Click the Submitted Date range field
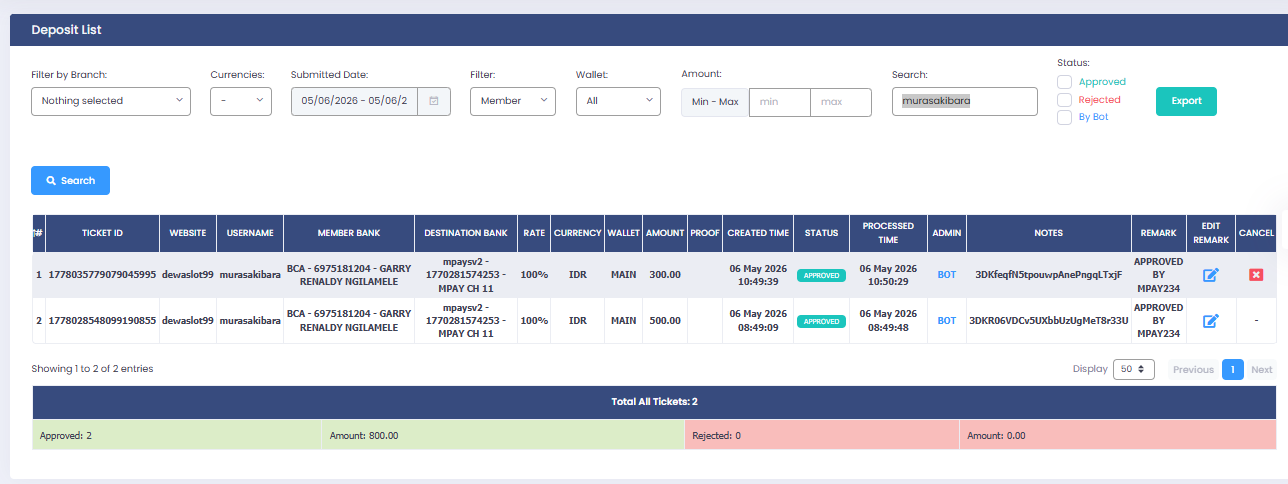The width and height of the screenshot is (1288, 484). 355,101
